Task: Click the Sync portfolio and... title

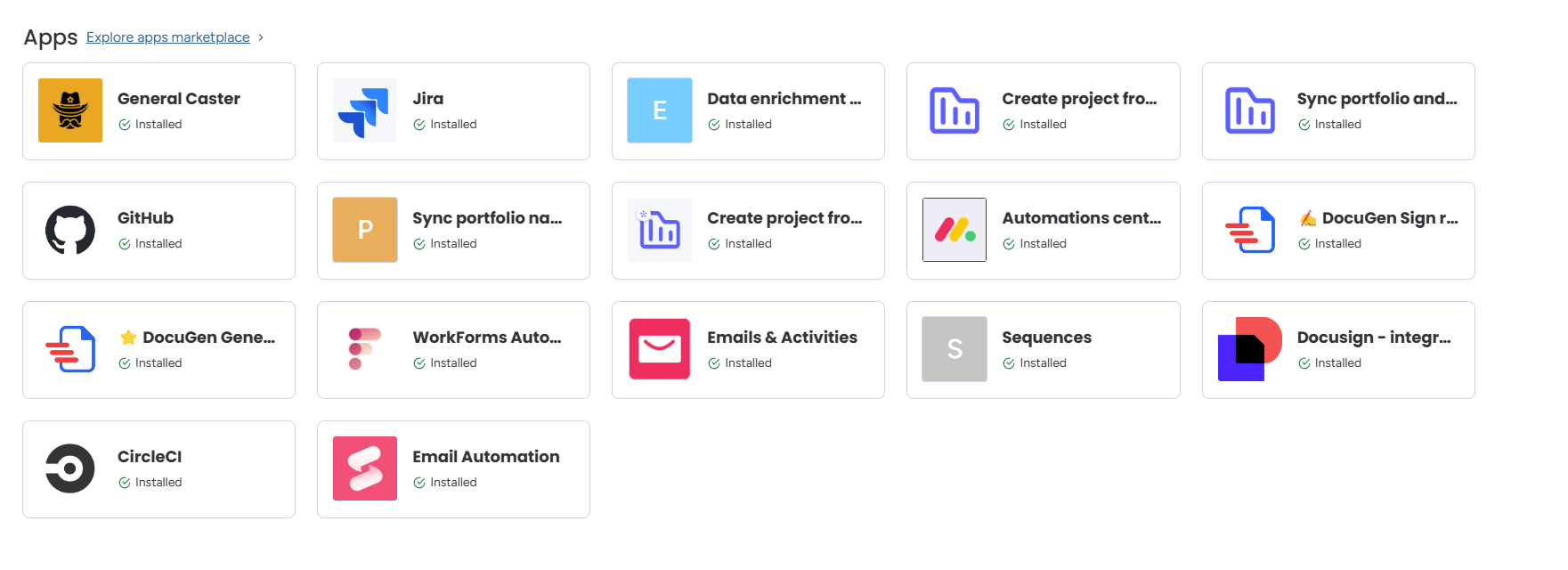Action: [x=1377, y=99]
